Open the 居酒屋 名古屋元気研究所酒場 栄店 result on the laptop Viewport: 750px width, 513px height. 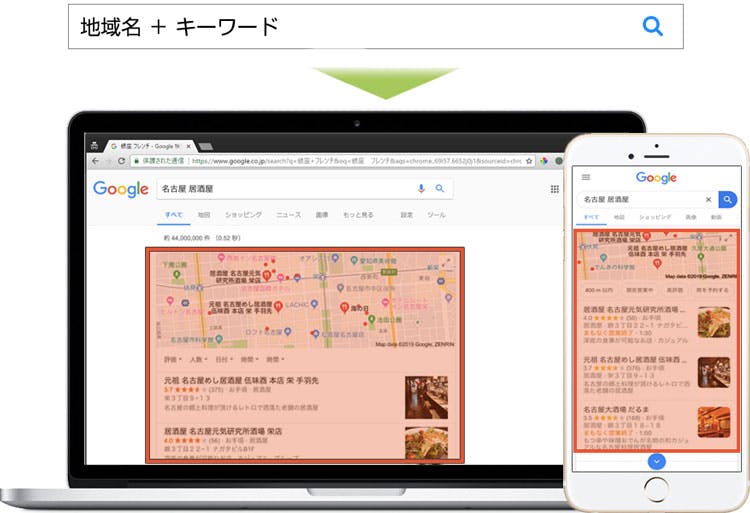point(223,431)
